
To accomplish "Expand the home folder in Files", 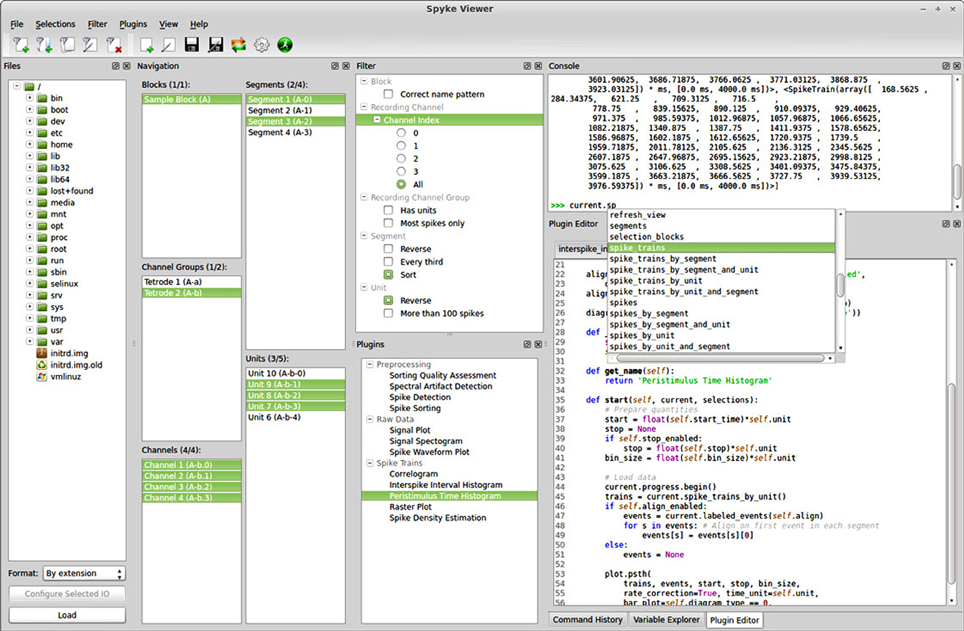I will (29, 145).
